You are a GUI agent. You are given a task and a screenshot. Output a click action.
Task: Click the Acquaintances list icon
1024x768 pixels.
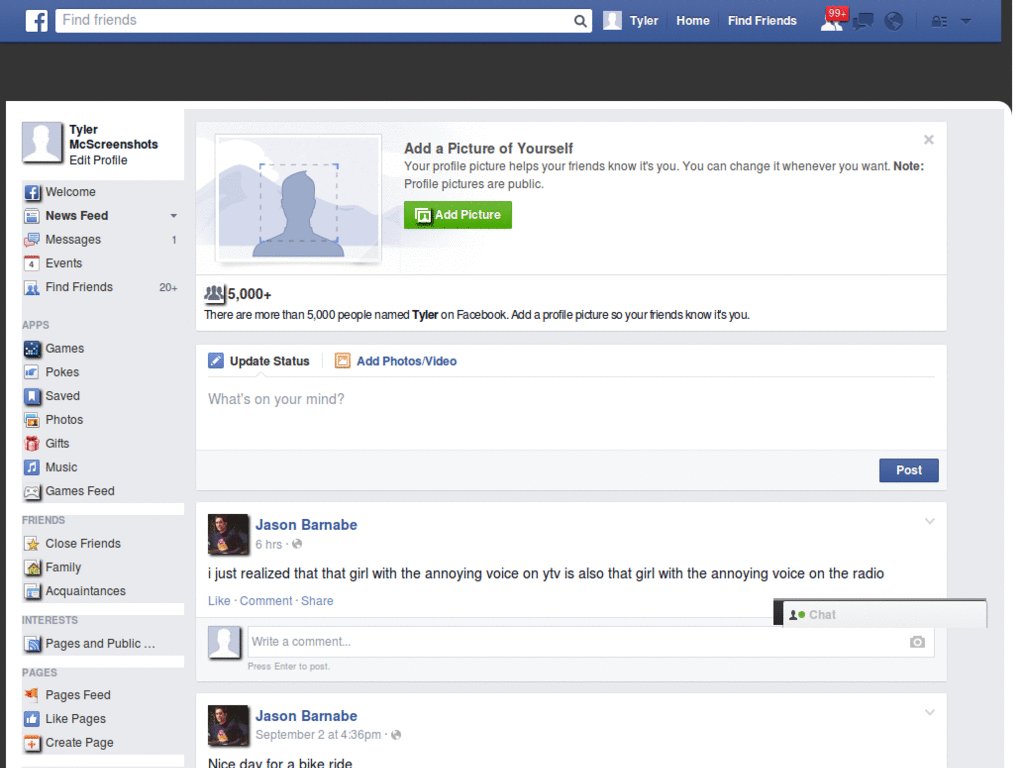[32, 591]
